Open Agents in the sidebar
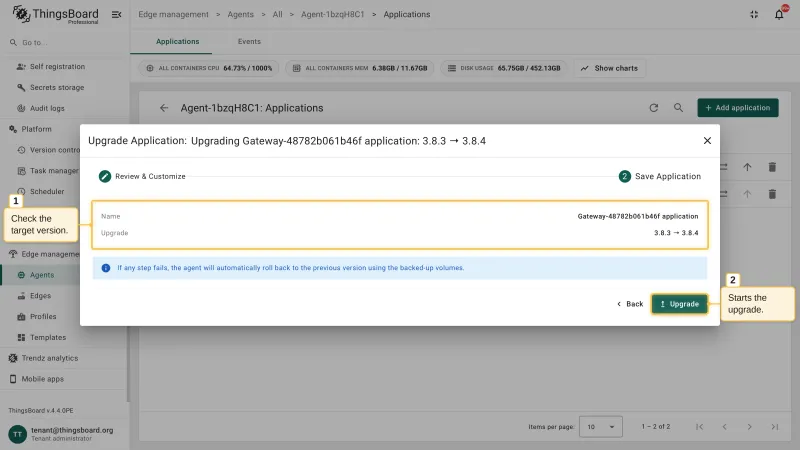Screen dimensions: 800x450 (42, 275)
